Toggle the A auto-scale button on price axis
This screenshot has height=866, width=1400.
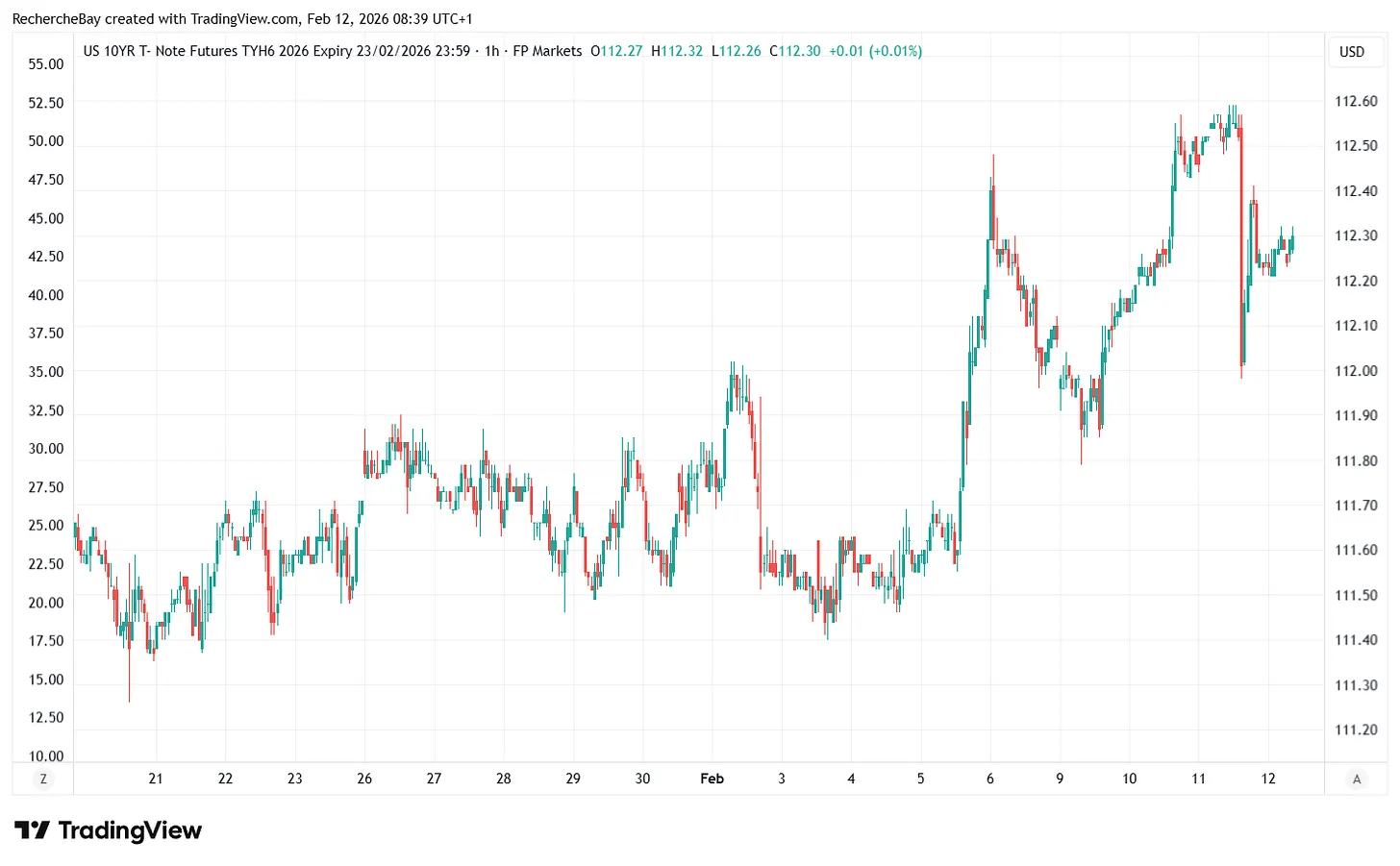1357,779
